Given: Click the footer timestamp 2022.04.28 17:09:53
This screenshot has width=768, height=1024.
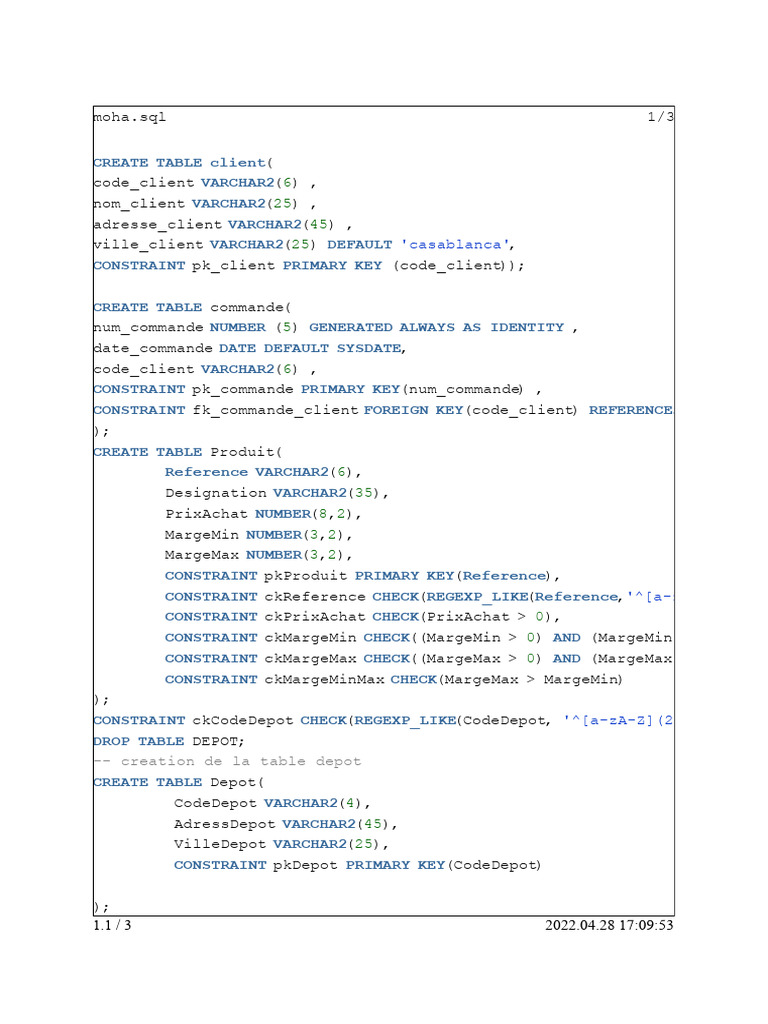Looking at the screenshot, I should click(x=609, y=925).
